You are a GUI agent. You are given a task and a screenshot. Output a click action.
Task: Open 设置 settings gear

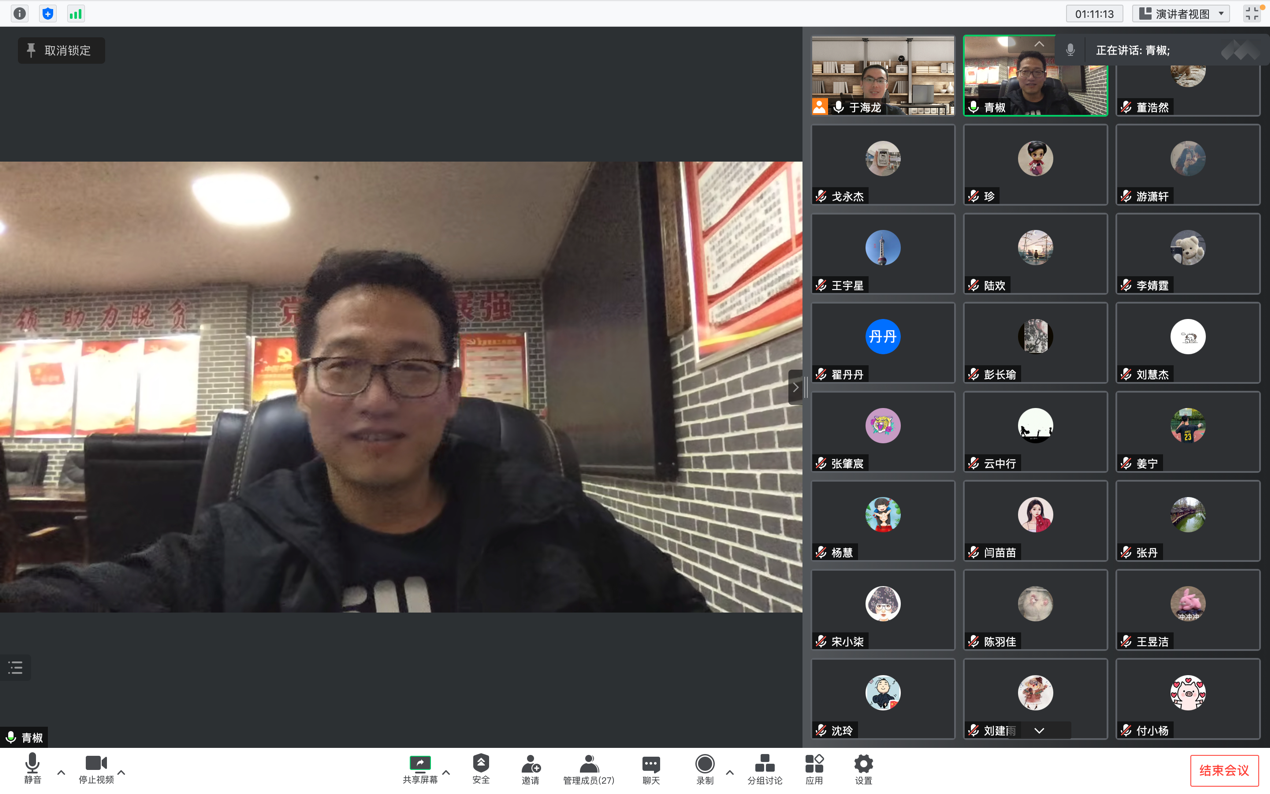(x=863, y=765)
